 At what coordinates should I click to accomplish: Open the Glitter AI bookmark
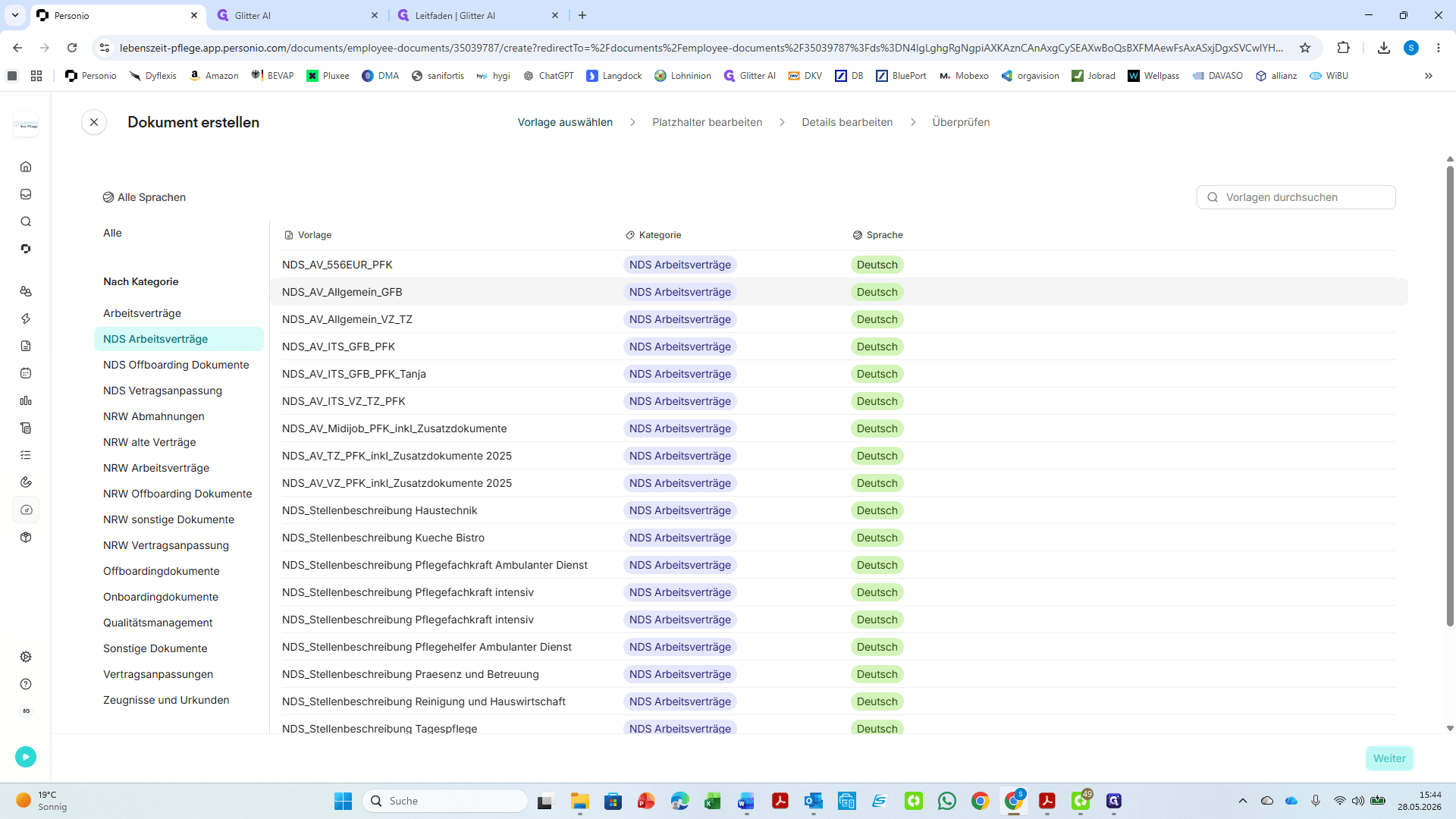pos(750,76)
